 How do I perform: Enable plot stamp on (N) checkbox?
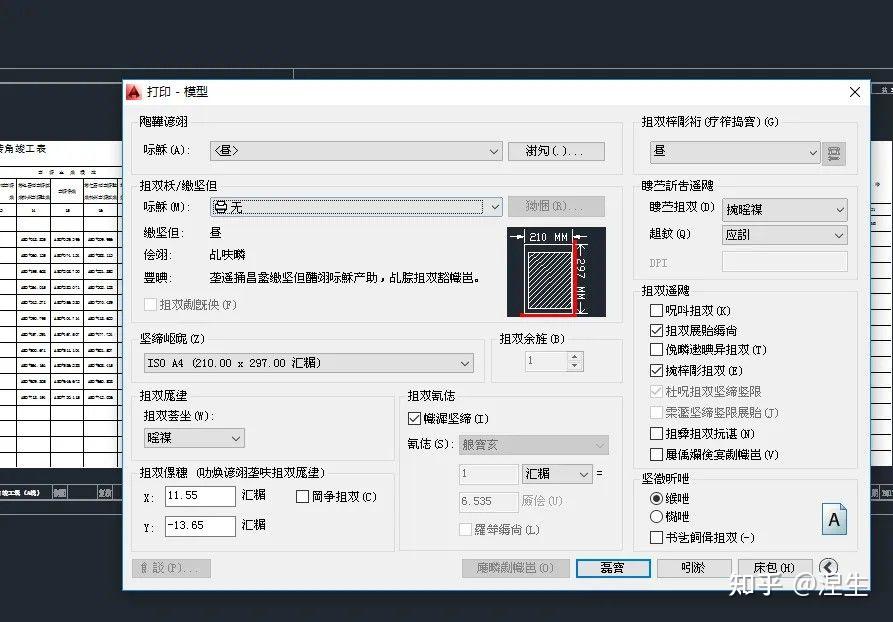pos(656,434)
